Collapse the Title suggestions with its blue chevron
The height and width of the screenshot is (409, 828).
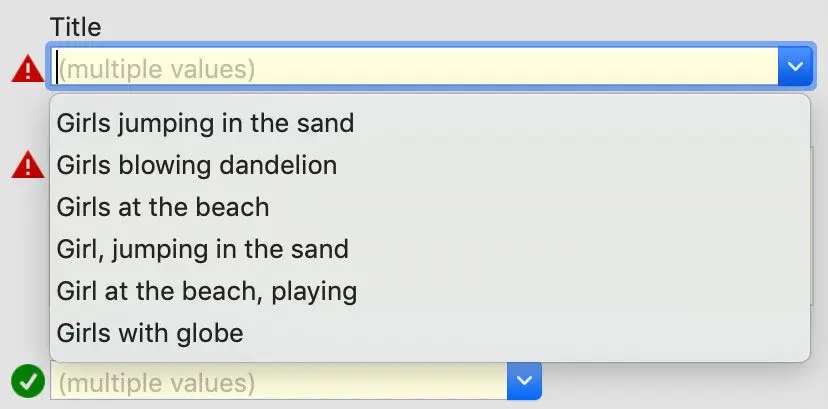795,66
